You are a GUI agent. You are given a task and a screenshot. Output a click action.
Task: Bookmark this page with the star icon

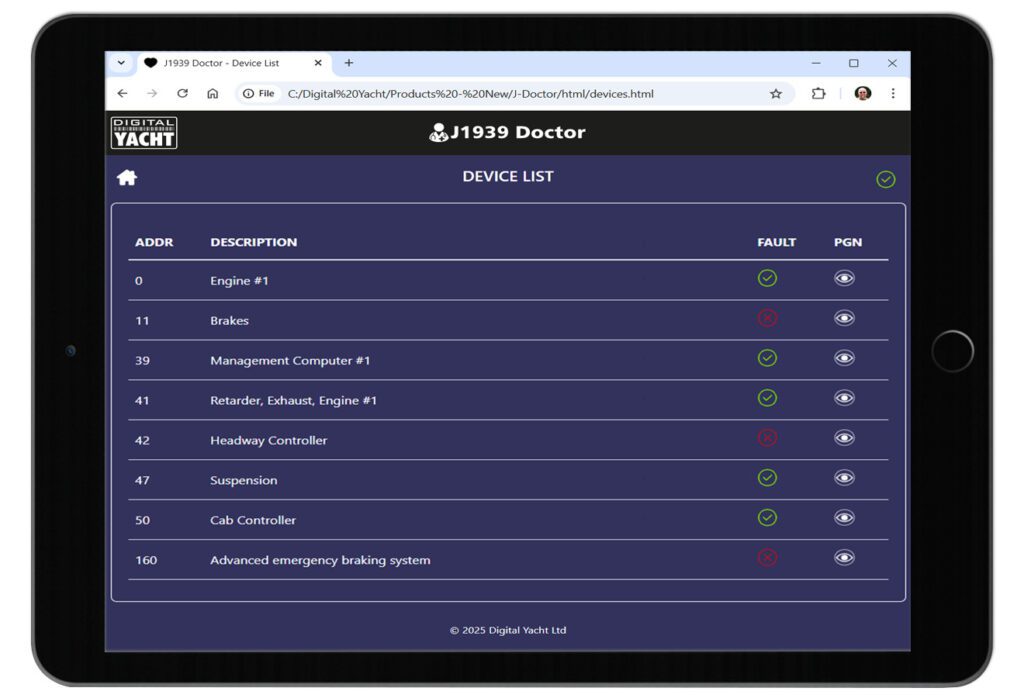(x=775, y=94)
